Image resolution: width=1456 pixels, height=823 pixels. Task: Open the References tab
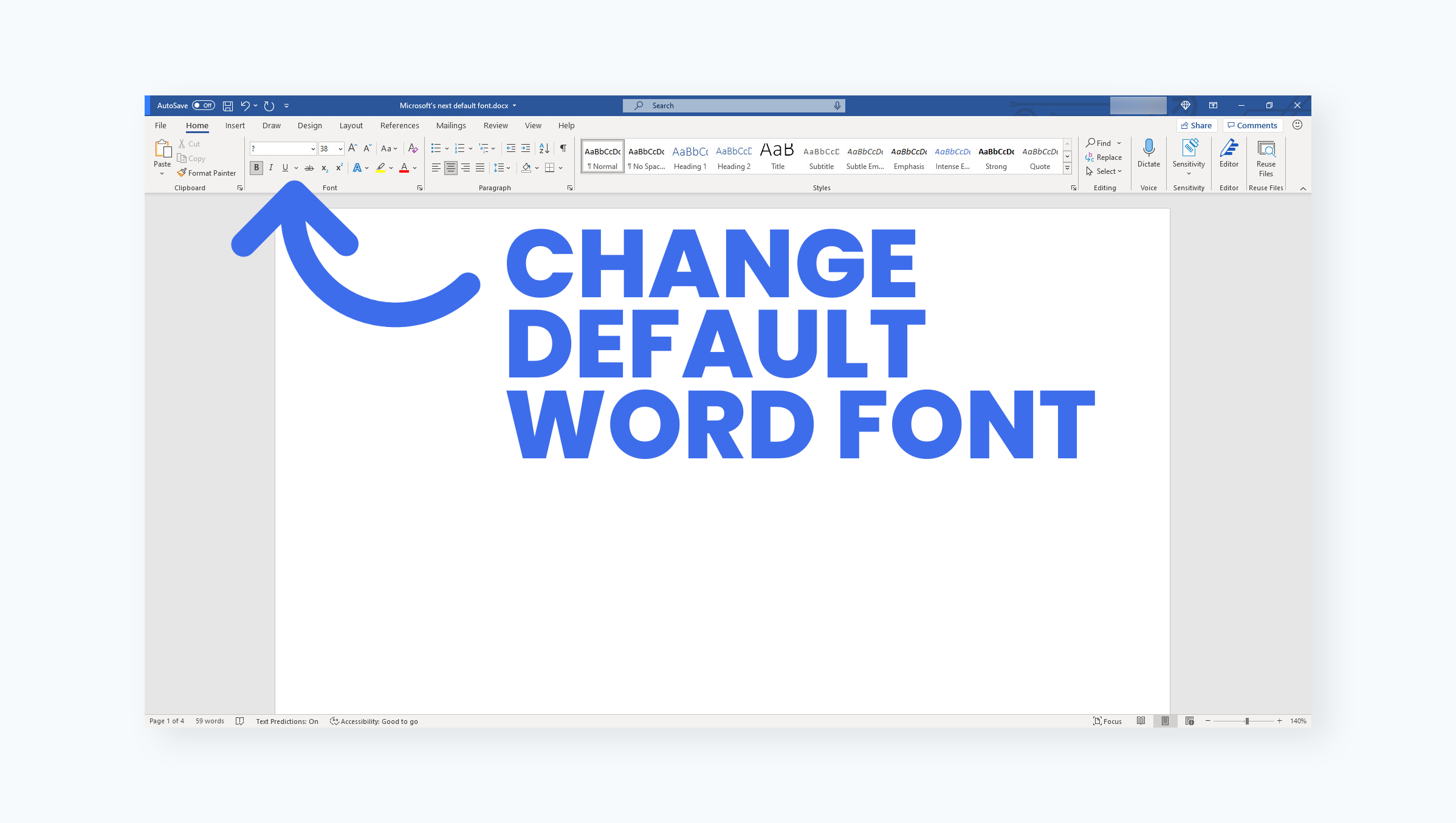click(x=399, y=126)
